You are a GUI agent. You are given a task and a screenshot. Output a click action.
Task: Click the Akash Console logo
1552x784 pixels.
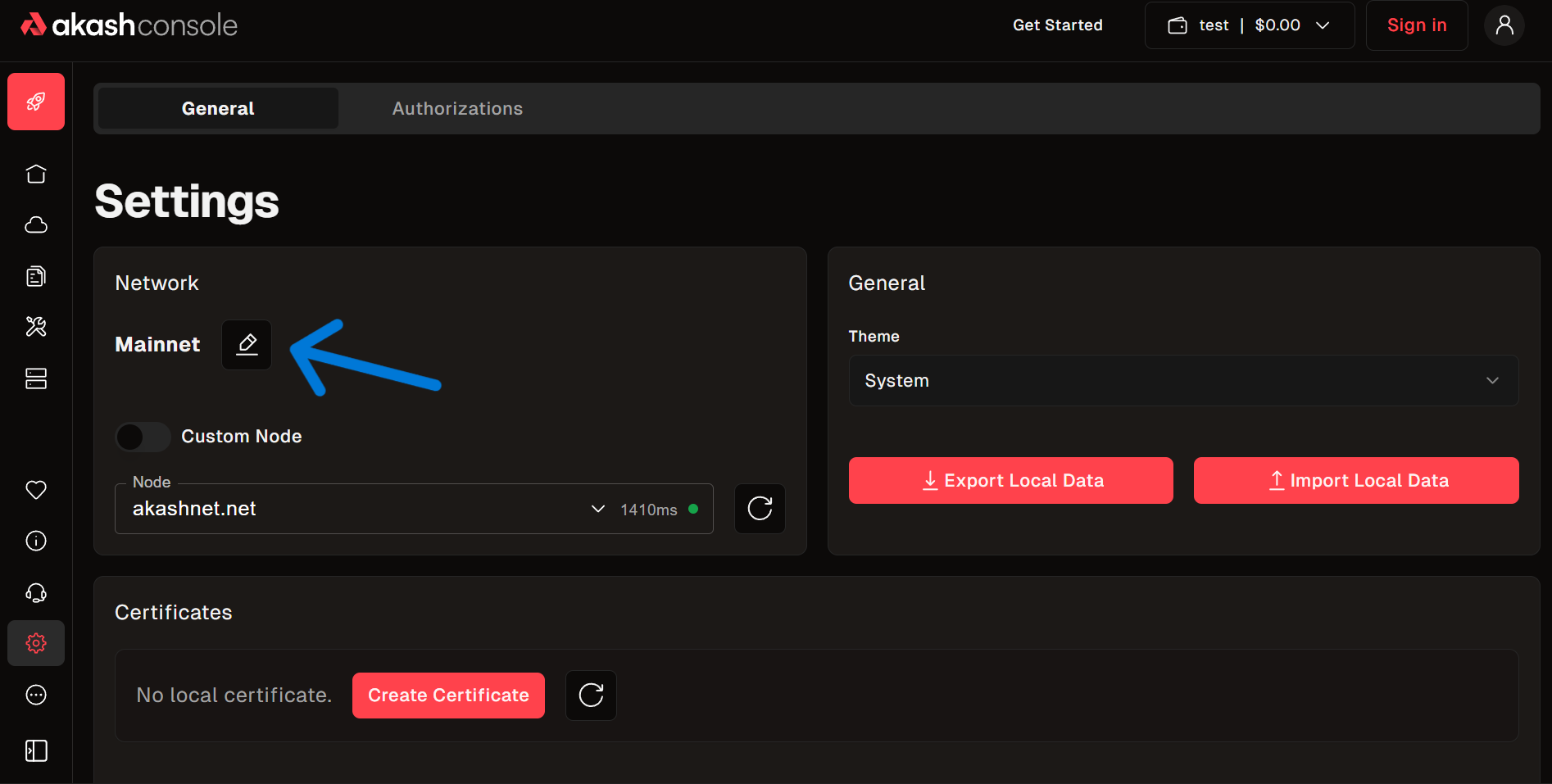click(x=129, y=25)
